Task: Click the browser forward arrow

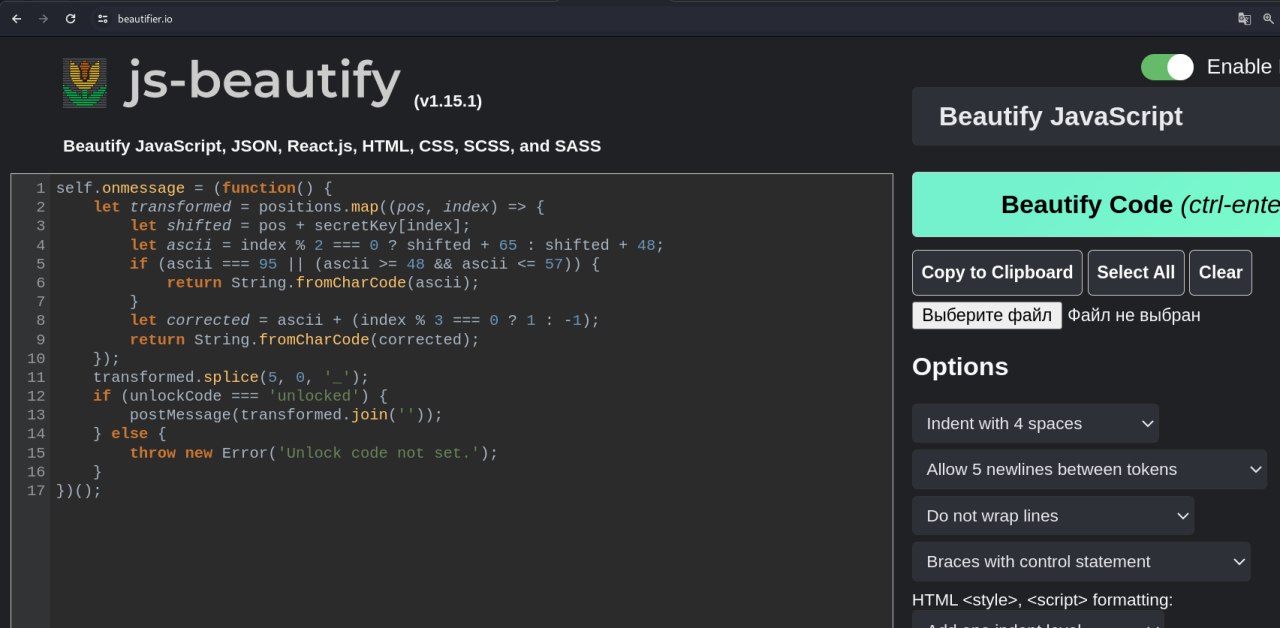Action: point(43,18)
